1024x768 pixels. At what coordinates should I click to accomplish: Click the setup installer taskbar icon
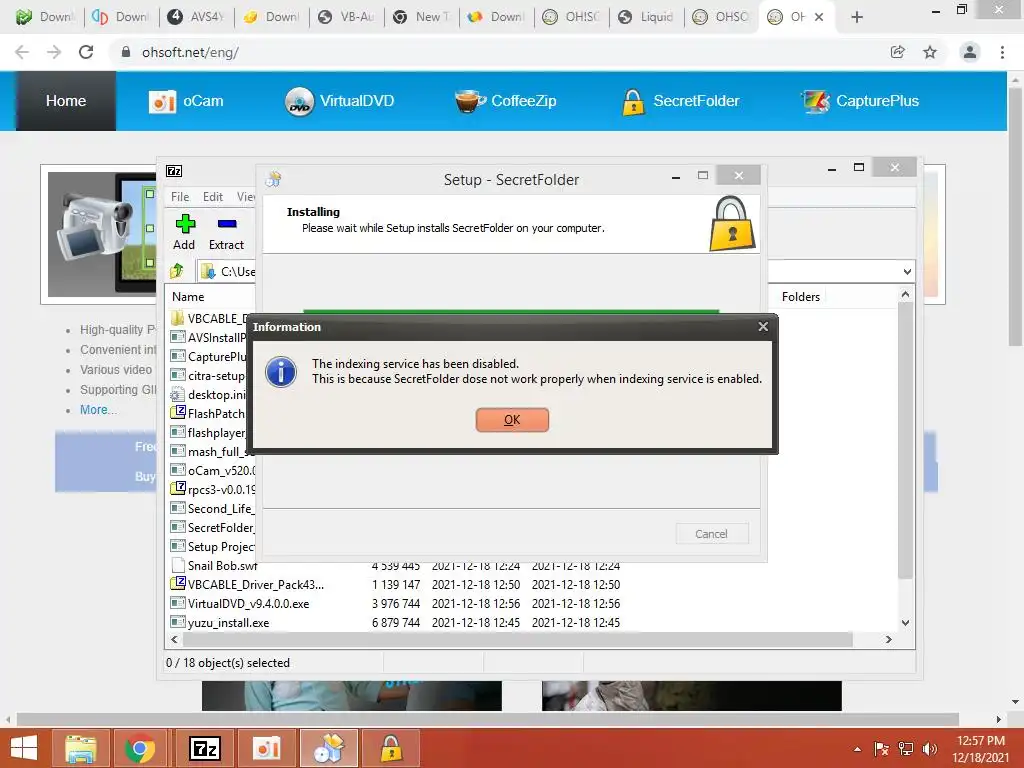(x=328, y=748)
